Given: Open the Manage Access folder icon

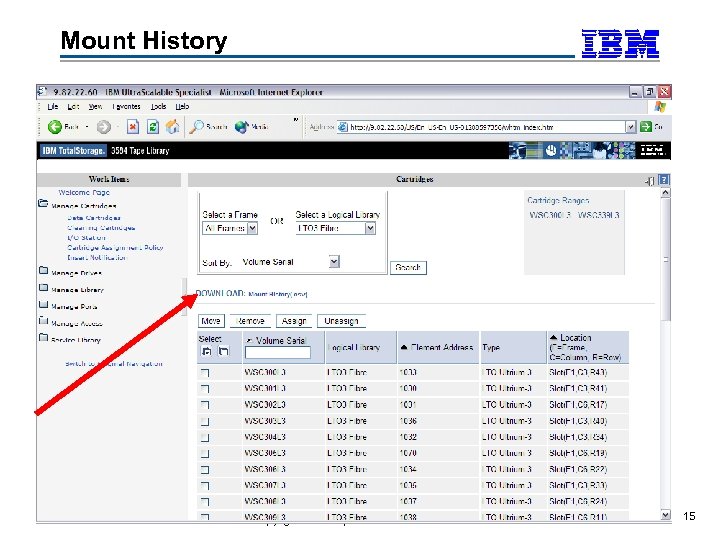Looking at the screenshot, I should pyautogui.click(x=43, y=321).
